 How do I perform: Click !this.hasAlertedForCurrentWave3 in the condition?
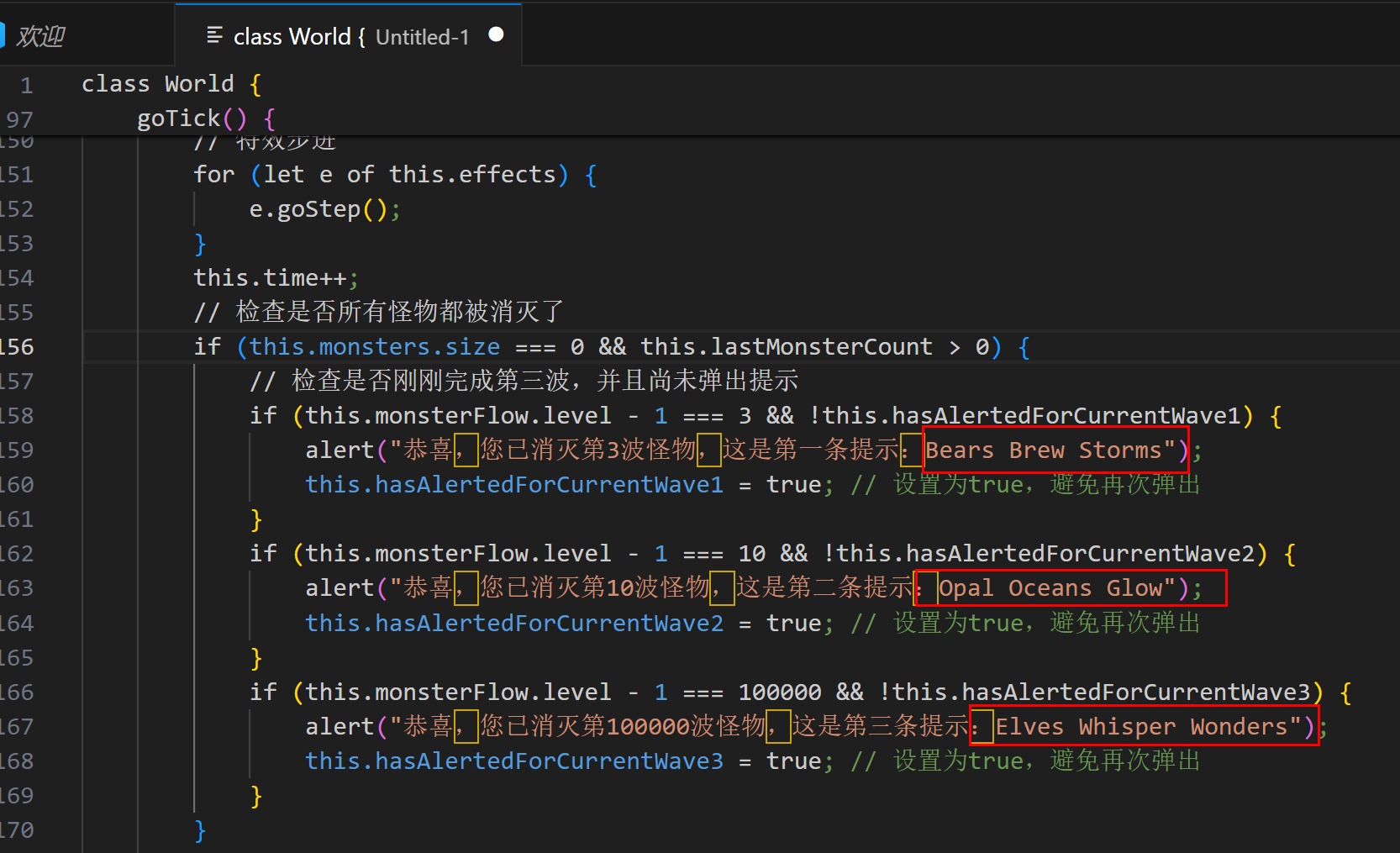tap(1095, 692)
